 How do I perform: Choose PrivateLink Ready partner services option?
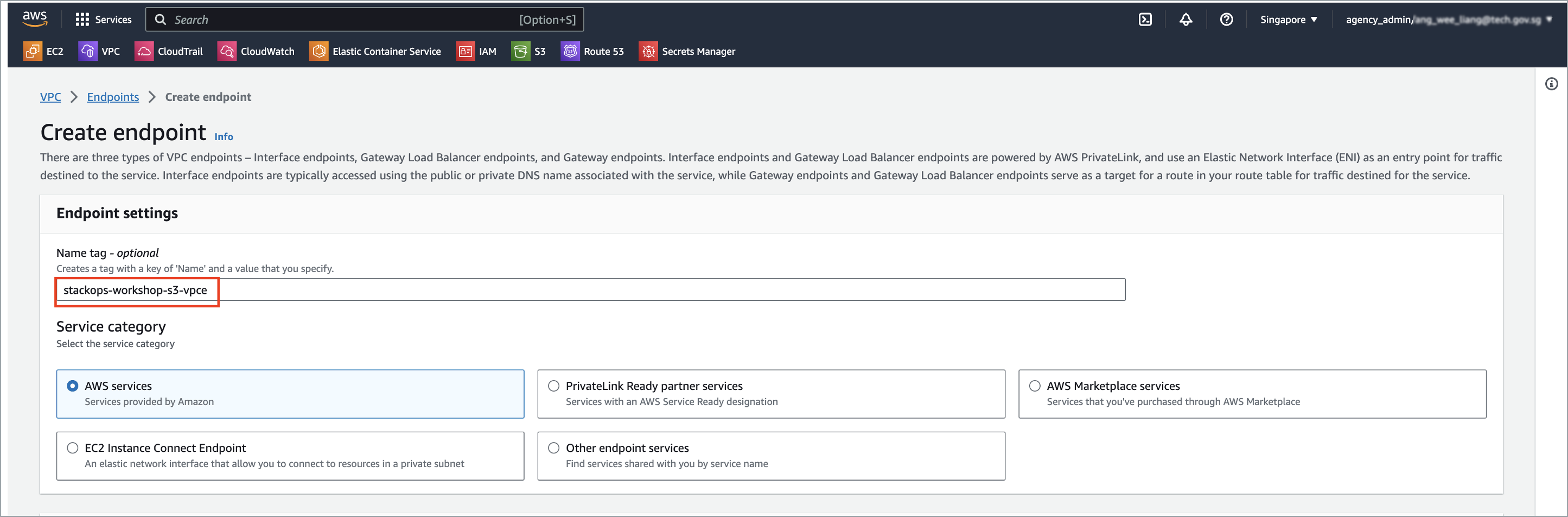point(553,386)
